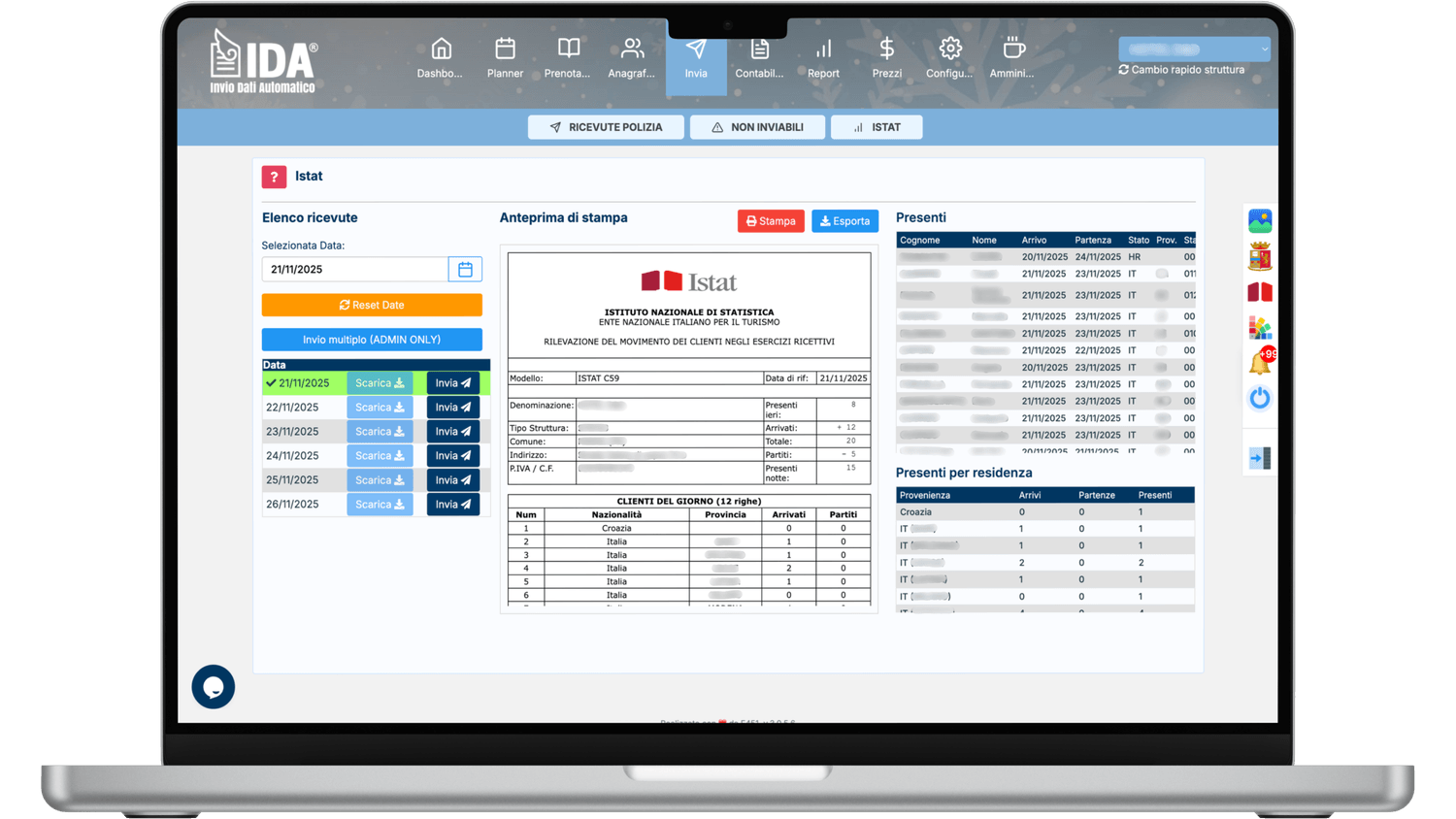Click the Arrivo column header in Presenti

pyautogui.click(x=1034, y=241)
